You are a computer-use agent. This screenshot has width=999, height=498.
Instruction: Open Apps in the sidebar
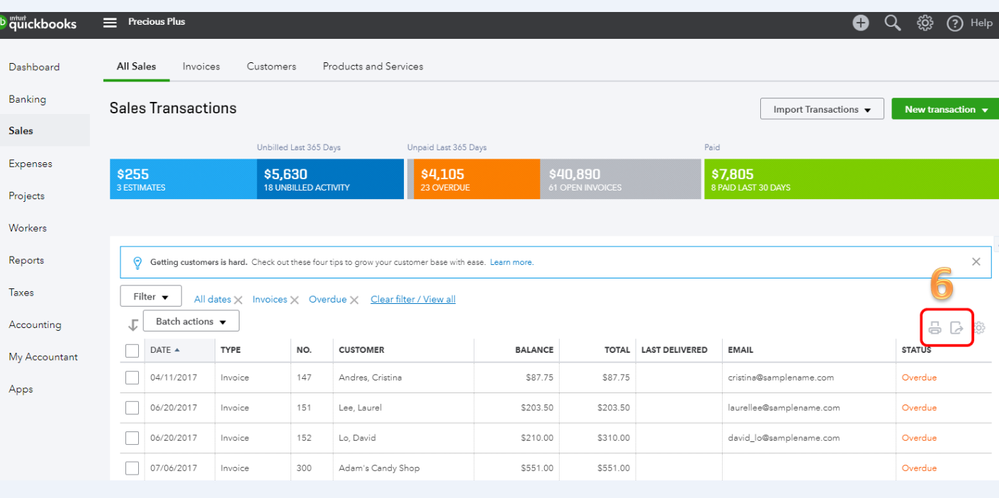(20, 389)
